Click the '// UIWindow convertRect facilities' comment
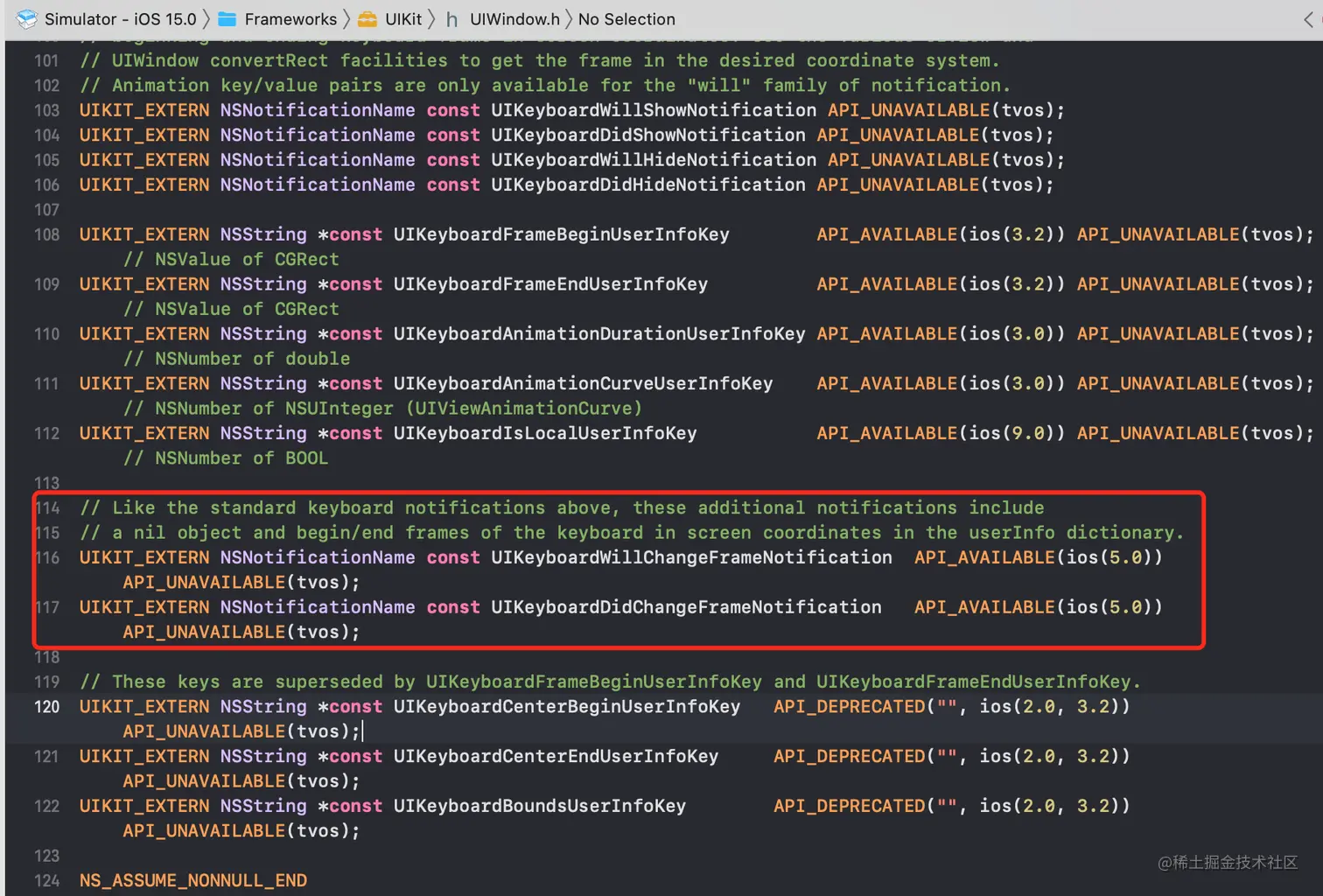 pos(540,60)
